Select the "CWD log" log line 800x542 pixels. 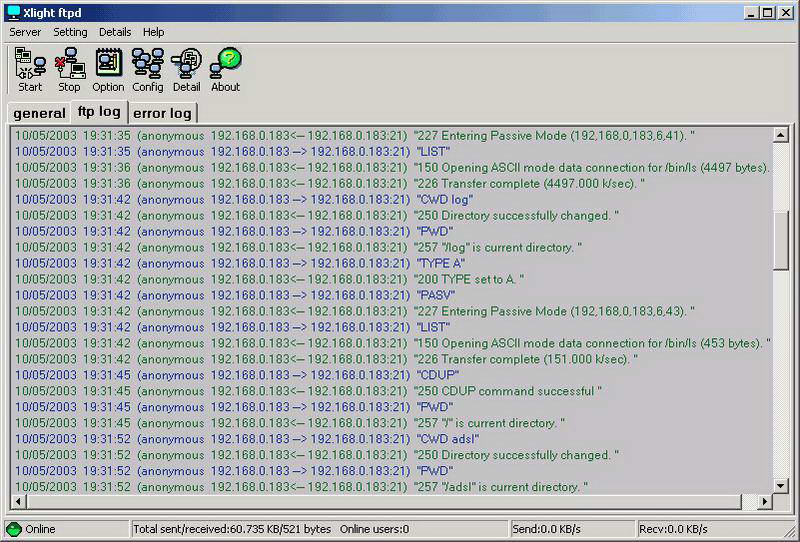click(244, 200)
